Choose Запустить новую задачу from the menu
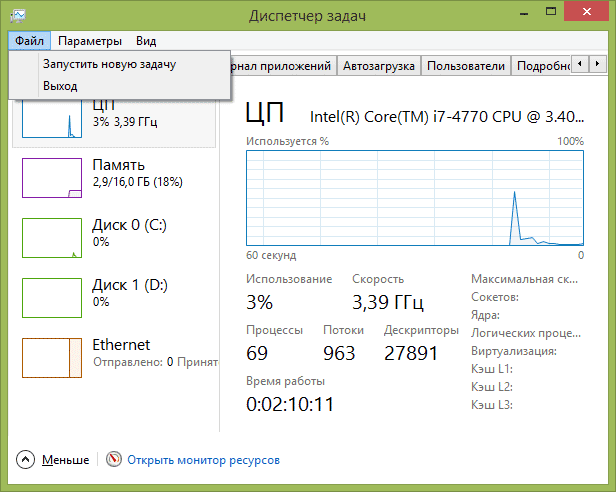Viewport: 616px width, 492px height. click(109, 64)
